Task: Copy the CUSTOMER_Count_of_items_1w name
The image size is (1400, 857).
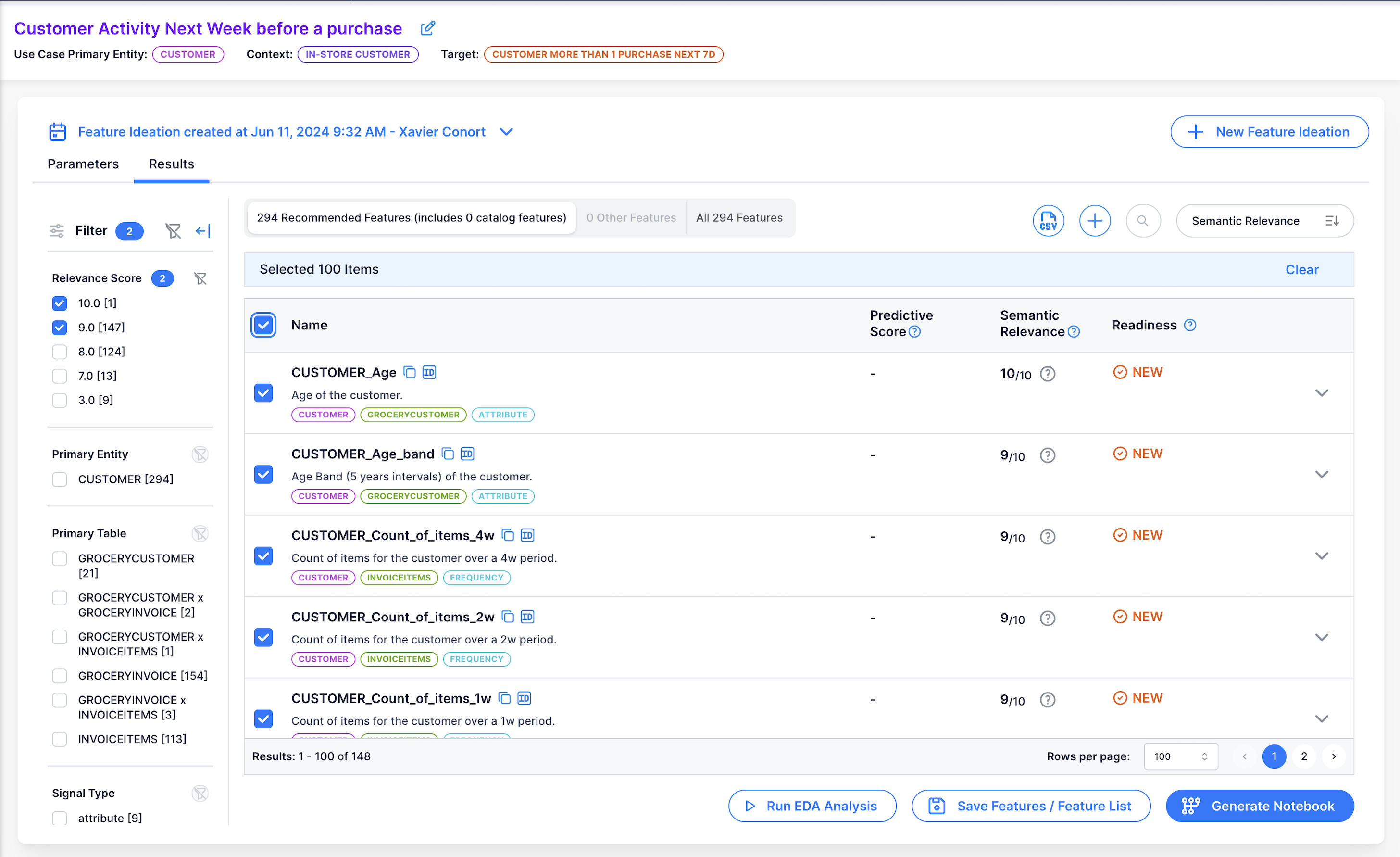Action: click(x=504, y=698)
